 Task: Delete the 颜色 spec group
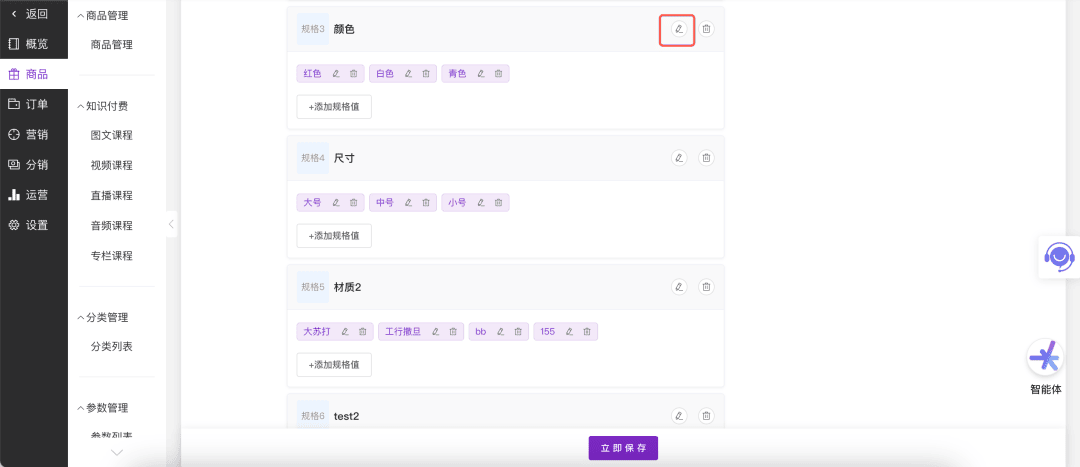tap(706, 29)
